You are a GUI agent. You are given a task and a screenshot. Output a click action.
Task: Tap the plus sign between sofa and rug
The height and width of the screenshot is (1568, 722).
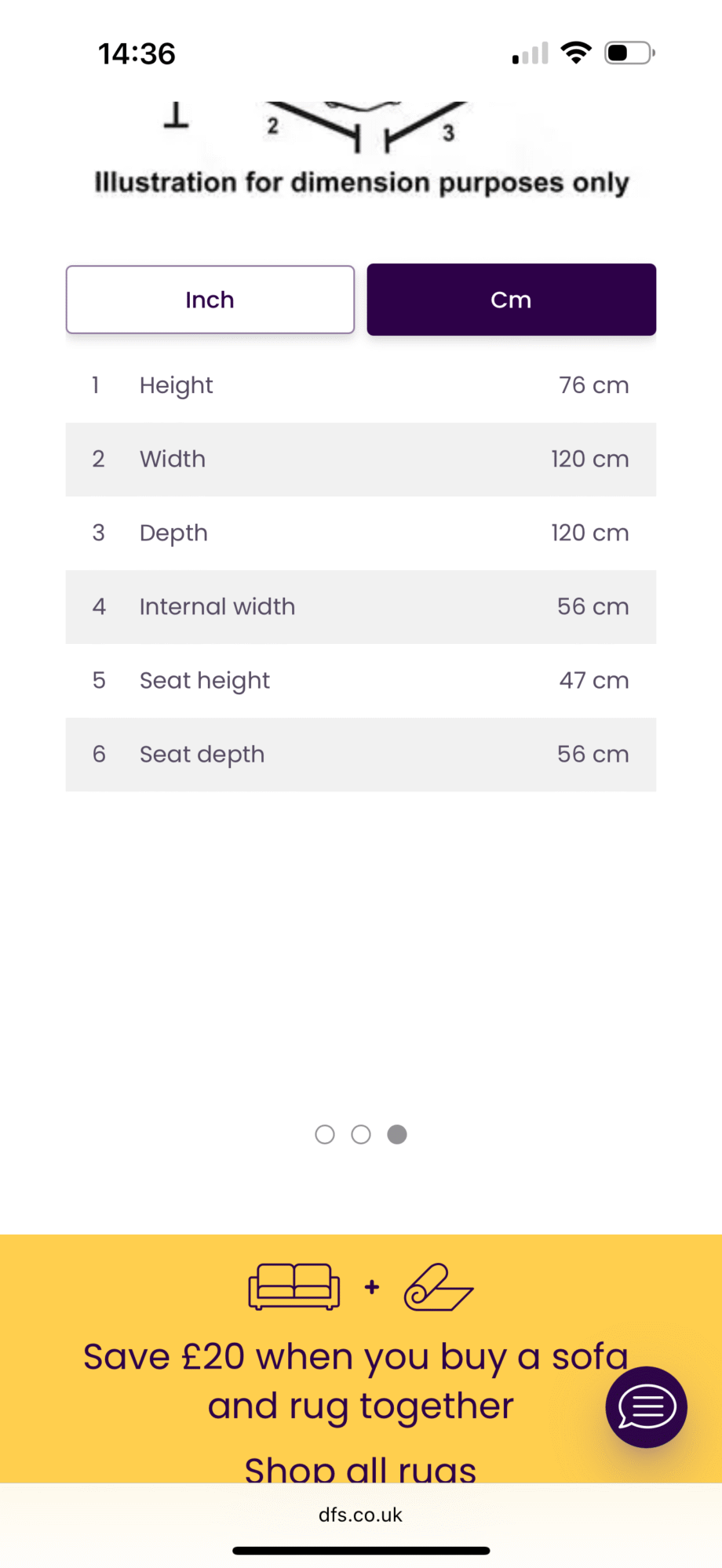pos(372,1287)
